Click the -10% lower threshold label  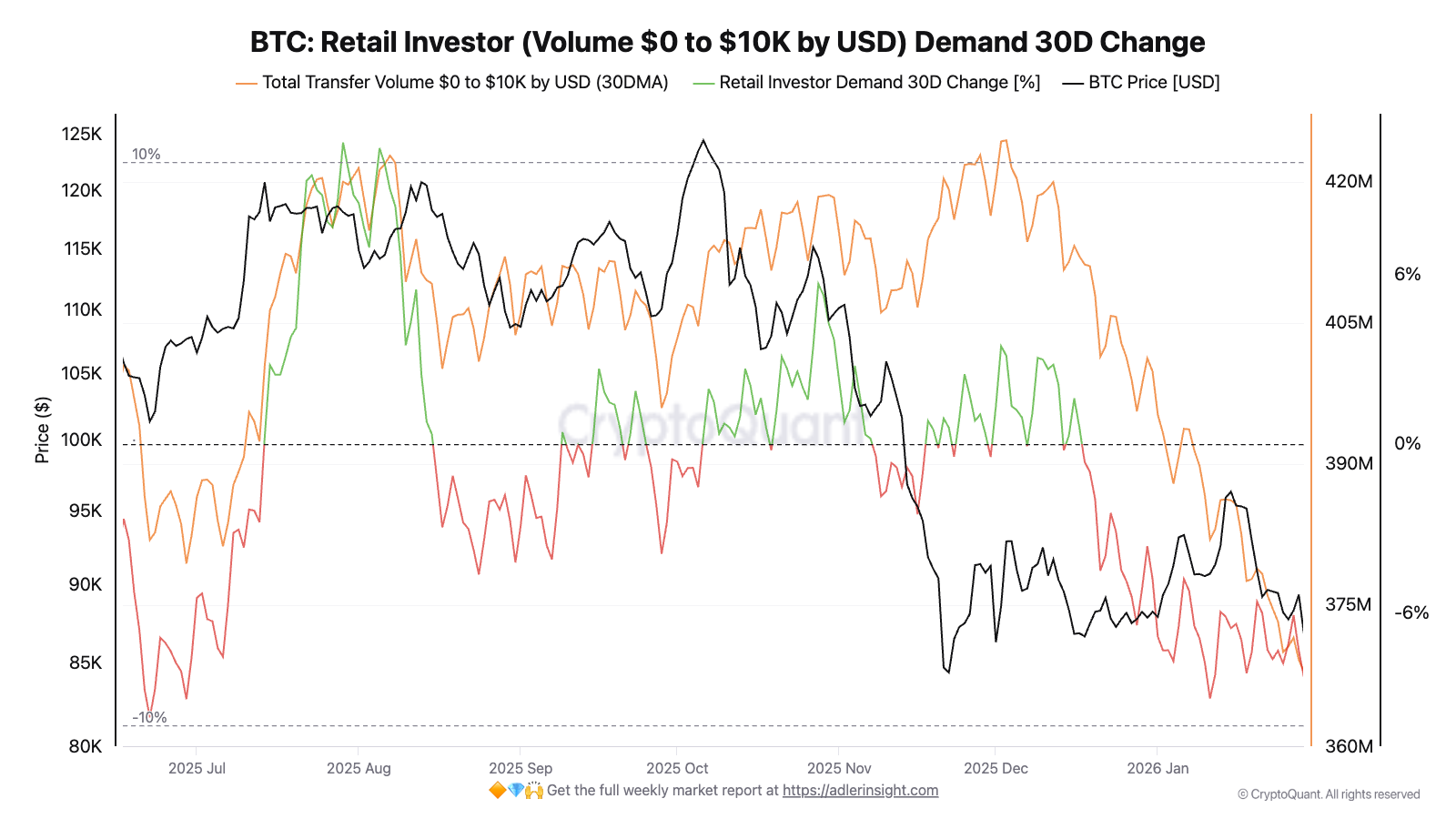[149, 717]
